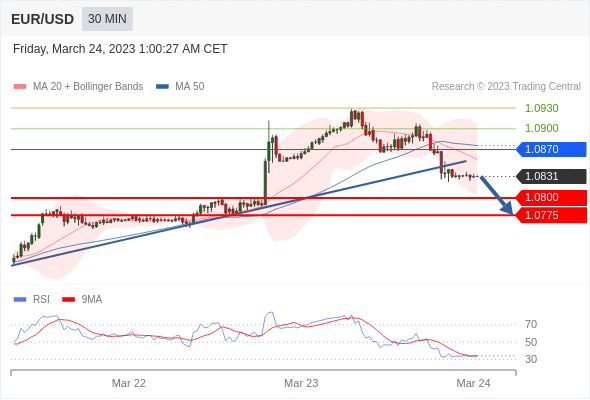Image resolution: width=590 pixels, height=400 pixels.
Task: Toggle the RSI legend label
Action: point(41,300)
